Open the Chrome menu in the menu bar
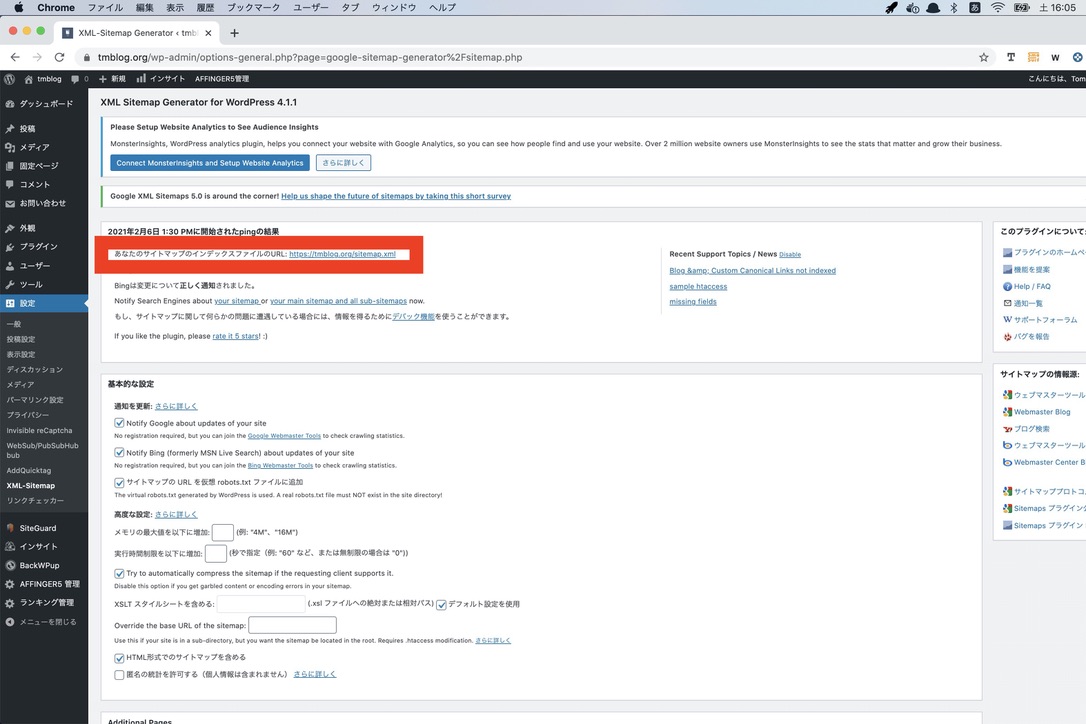Screen dimensions: 1086x724 (55, 8)
